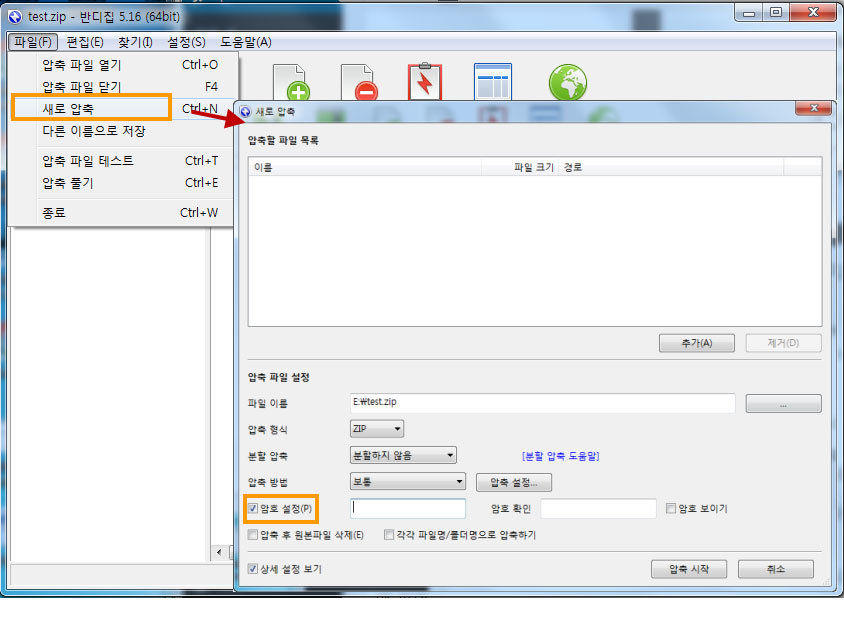The image size is (844, 636).
Task: Click the 제거(D) button
Action: click(783, 343)
